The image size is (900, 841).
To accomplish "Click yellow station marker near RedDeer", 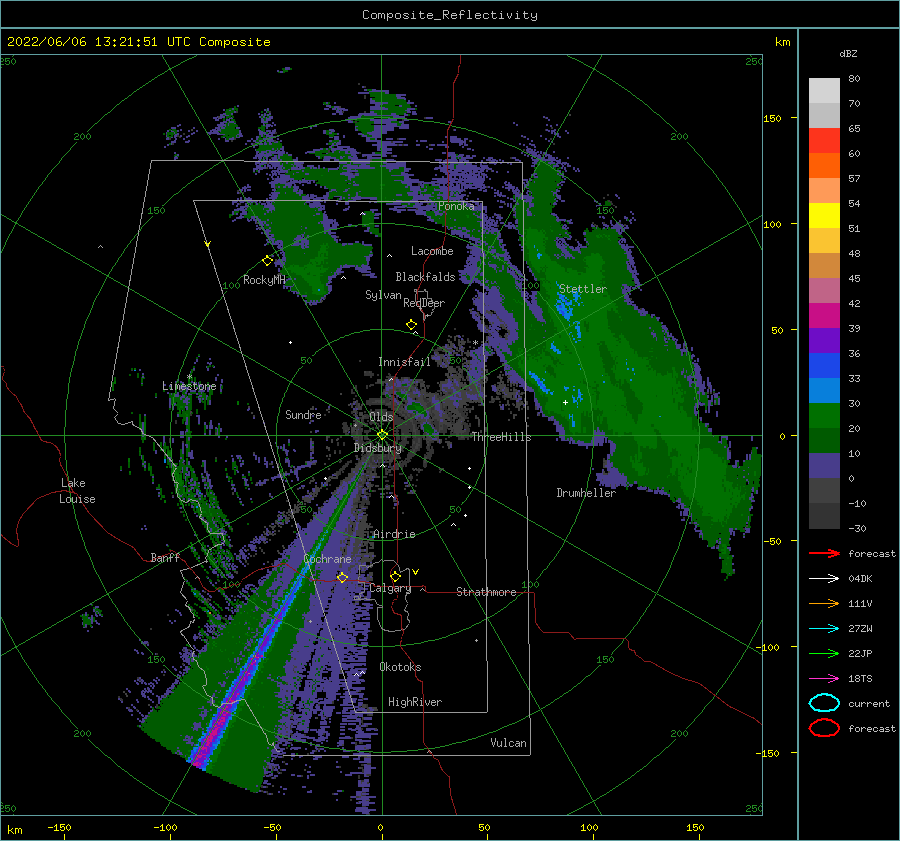I will pyautogui.click(x=412, y=325).
